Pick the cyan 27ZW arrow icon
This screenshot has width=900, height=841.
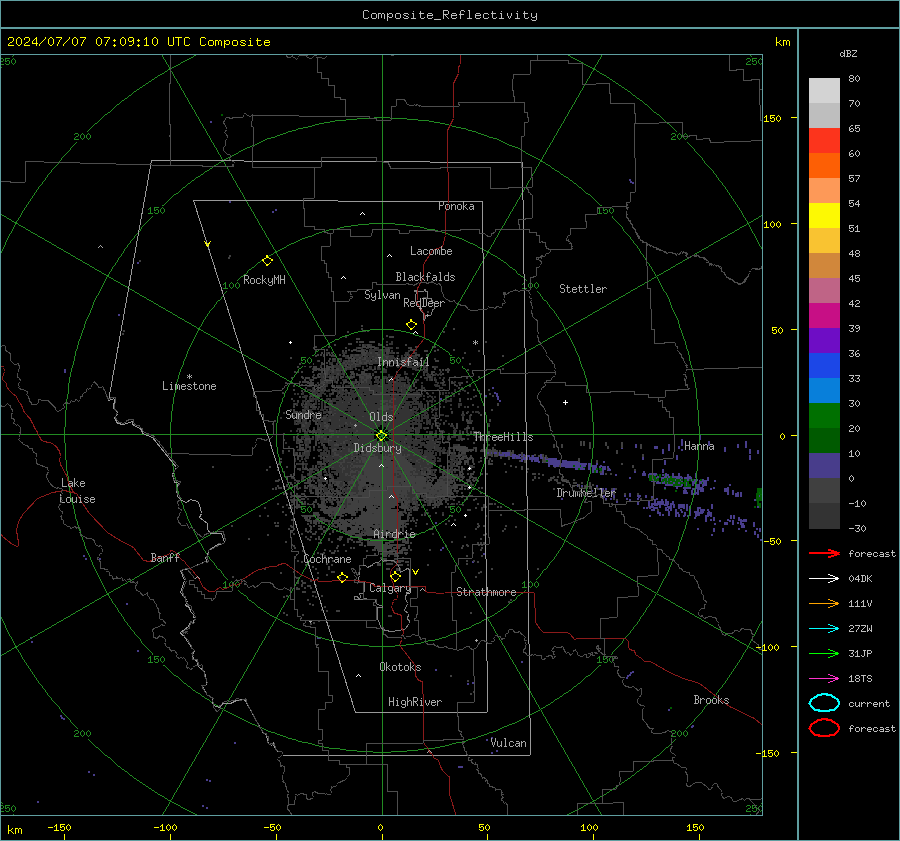[x=824, y=629]
